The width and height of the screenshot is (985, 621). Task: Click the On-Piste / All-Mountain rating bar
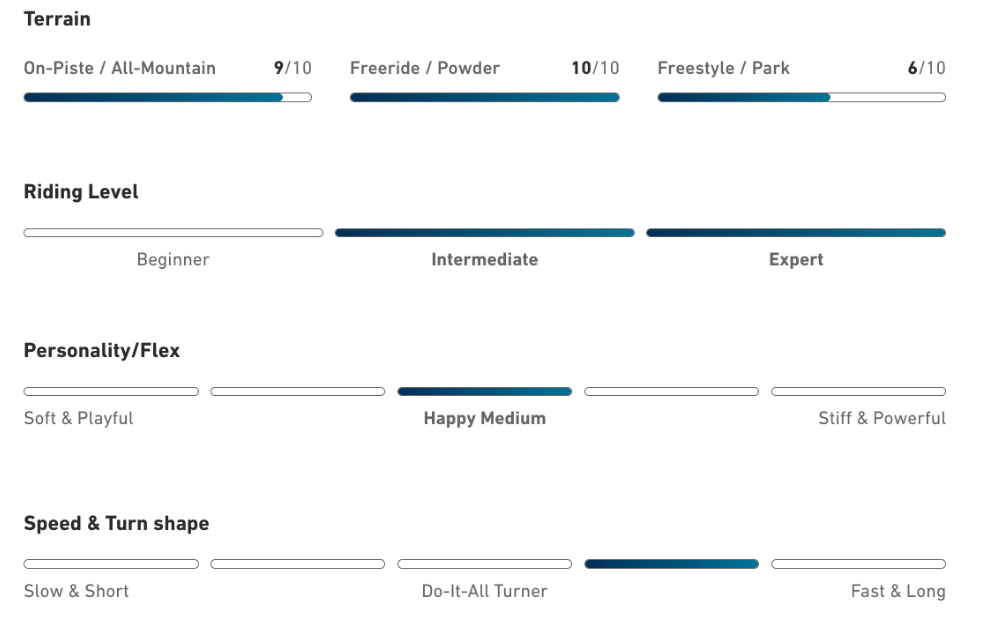point(167,98)
